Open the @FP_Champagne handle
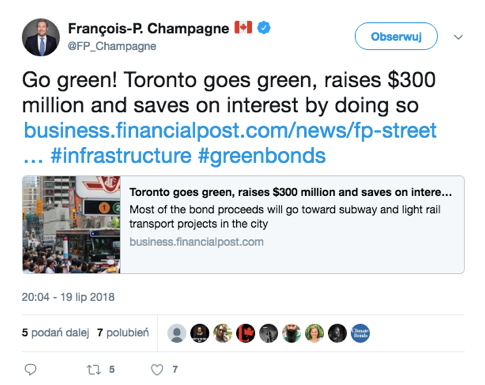 click(112, 46)
